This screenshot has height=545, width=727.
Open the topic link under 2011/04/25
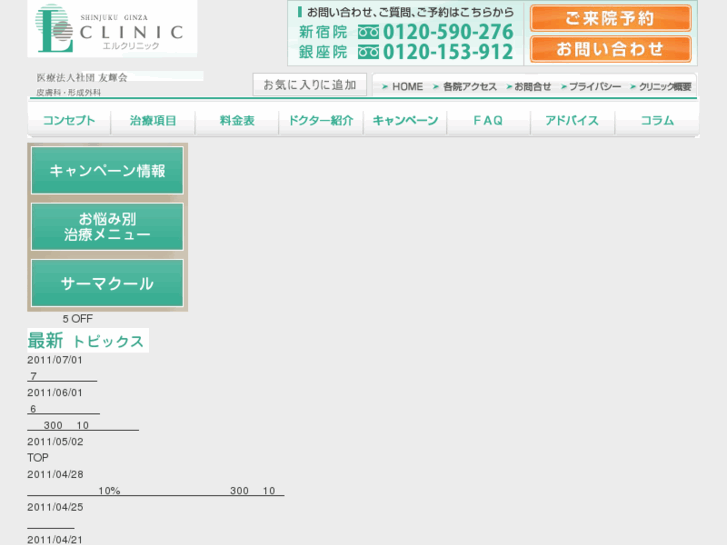(51, 524)
